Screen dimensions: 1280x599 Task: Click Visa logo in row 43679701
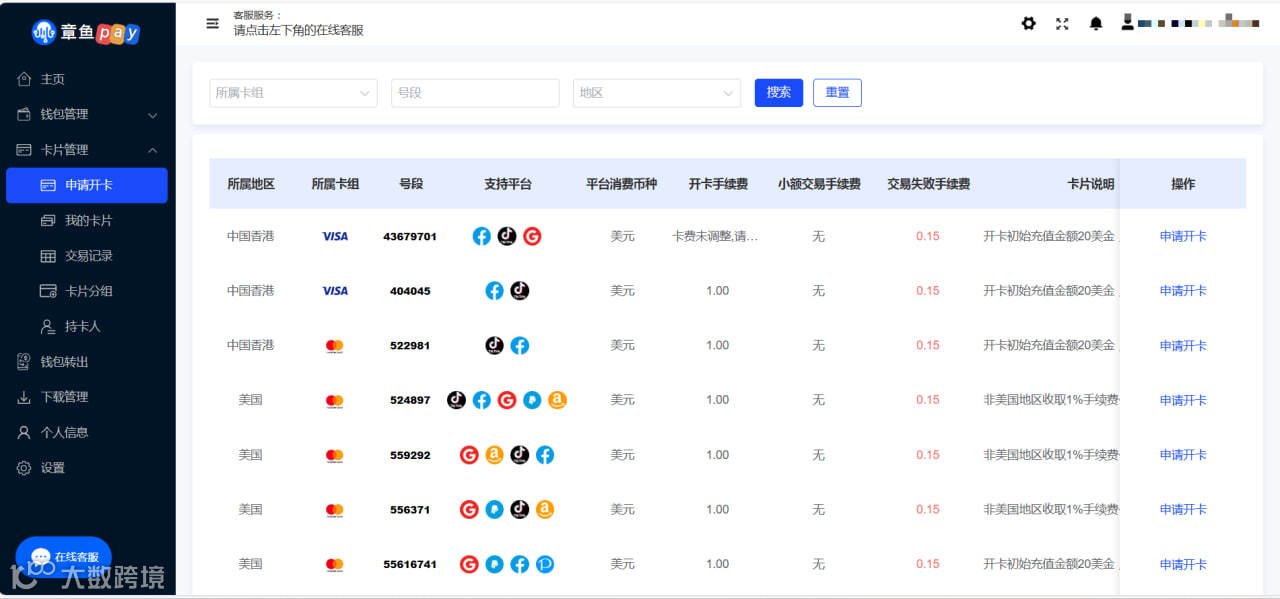click(335, 237)
